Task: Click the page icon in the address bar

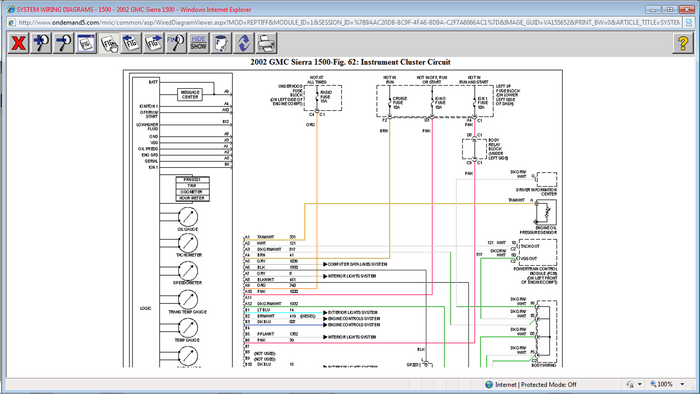Action: (x=12, y=22)
